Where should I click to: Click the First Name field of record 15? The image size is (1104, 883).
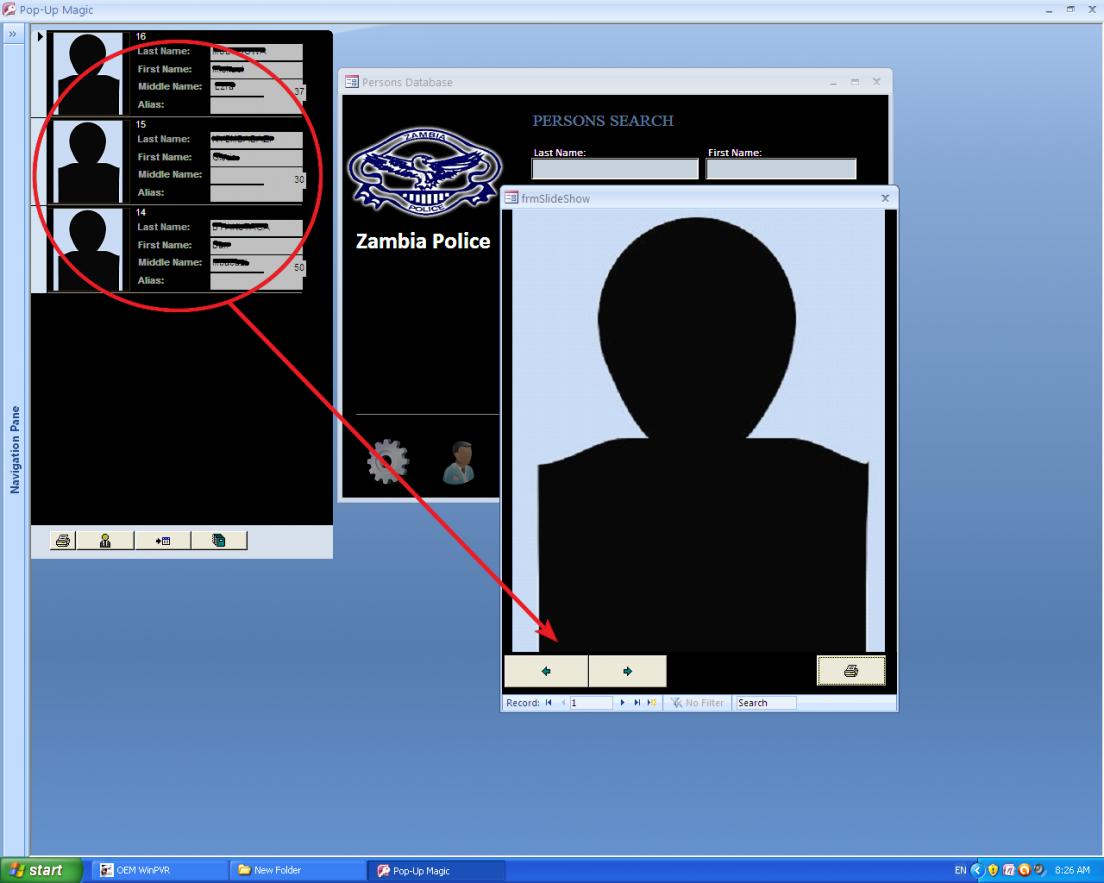(x=256, y=158)
